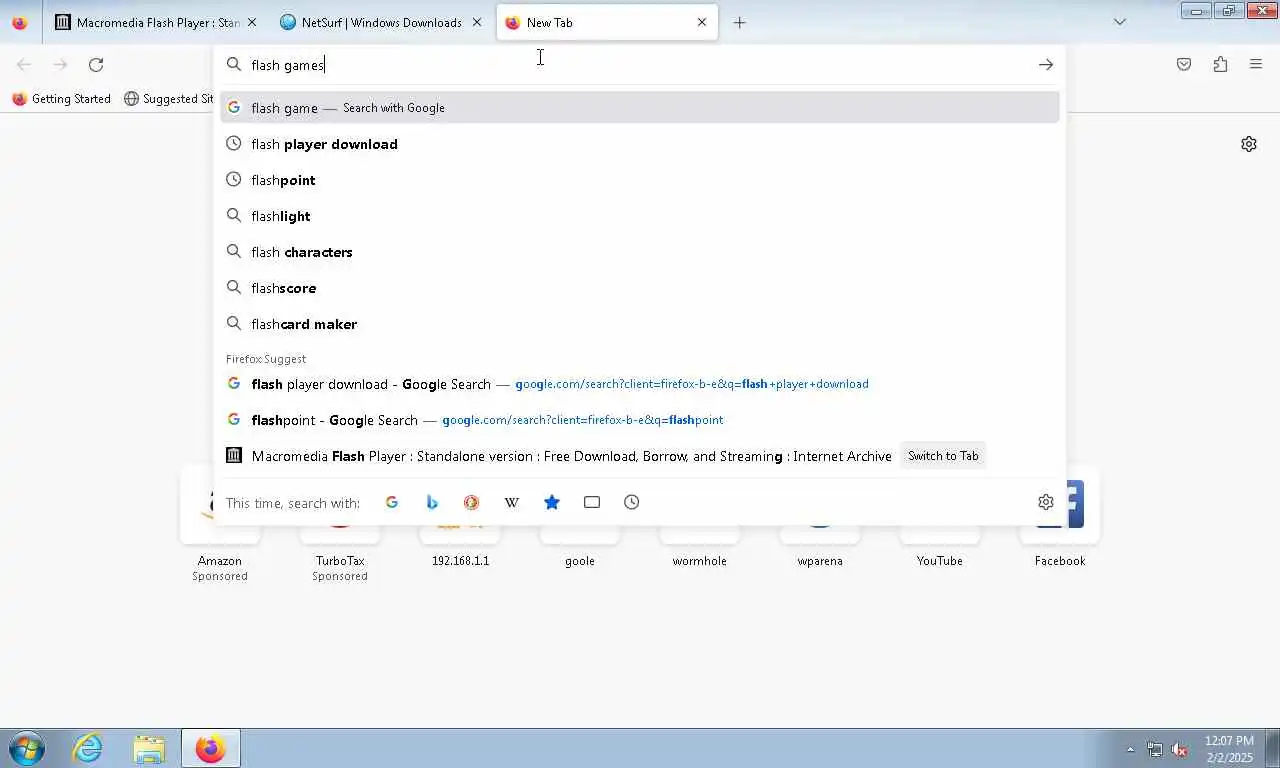Expand the list all tabs chevron
Viewport: 1280px width, 768px height.
click(x=1120, y=22)
